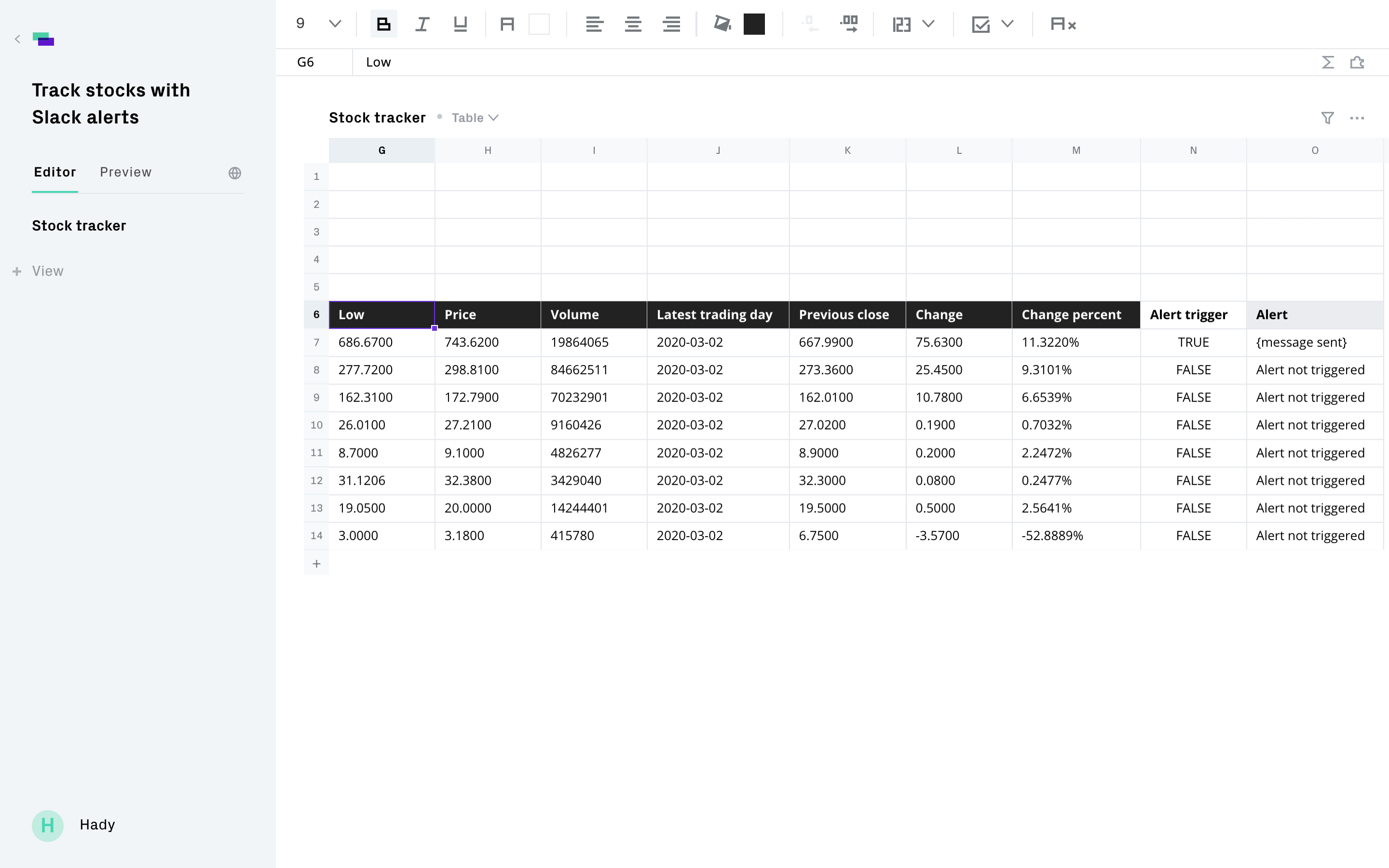The image size is (1389, 868).
Task: Select column H header
Action: (488, 150)
